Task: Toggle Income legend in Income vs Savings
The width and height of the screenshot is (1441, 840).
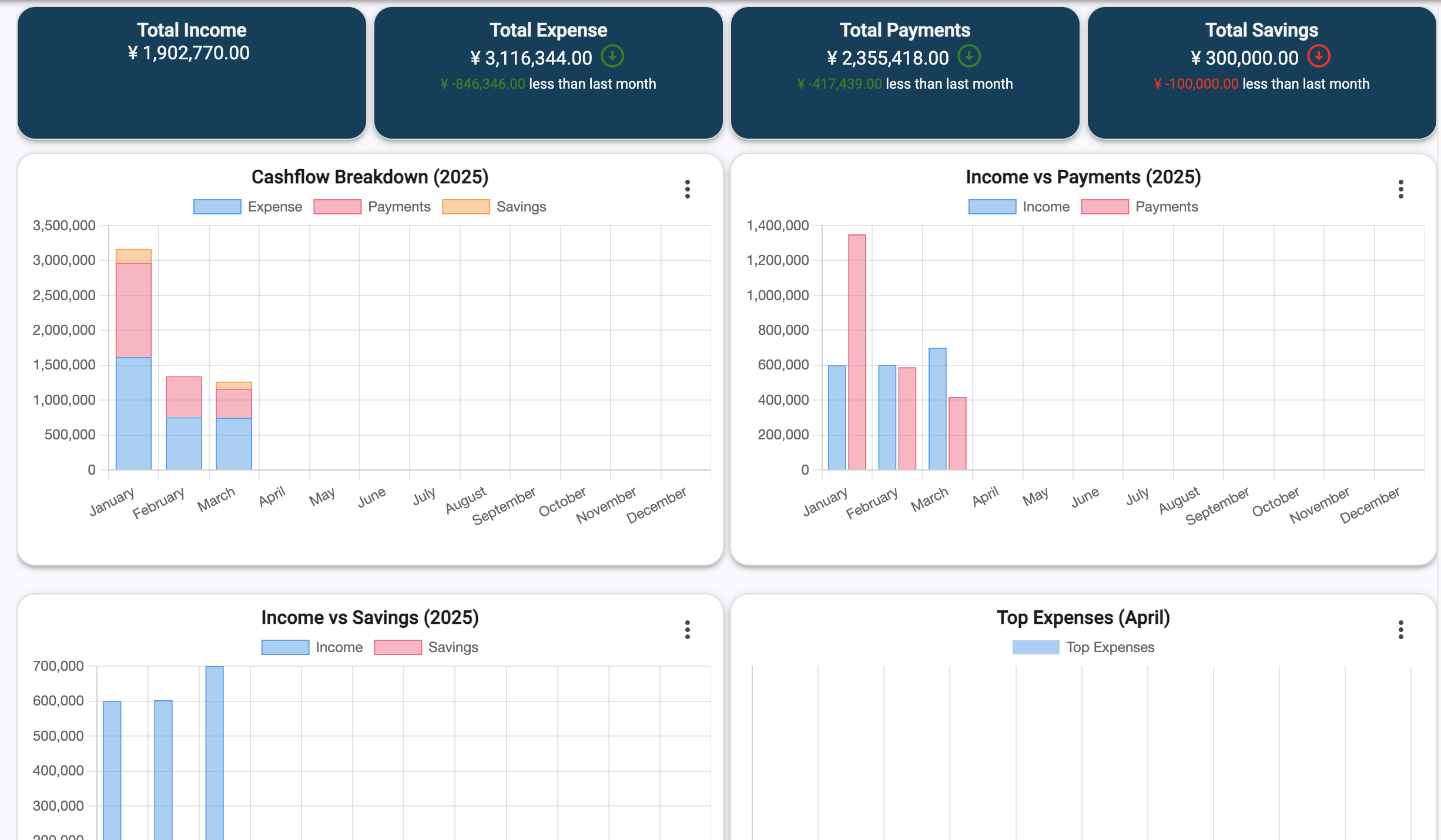Action: coord(312,647)
